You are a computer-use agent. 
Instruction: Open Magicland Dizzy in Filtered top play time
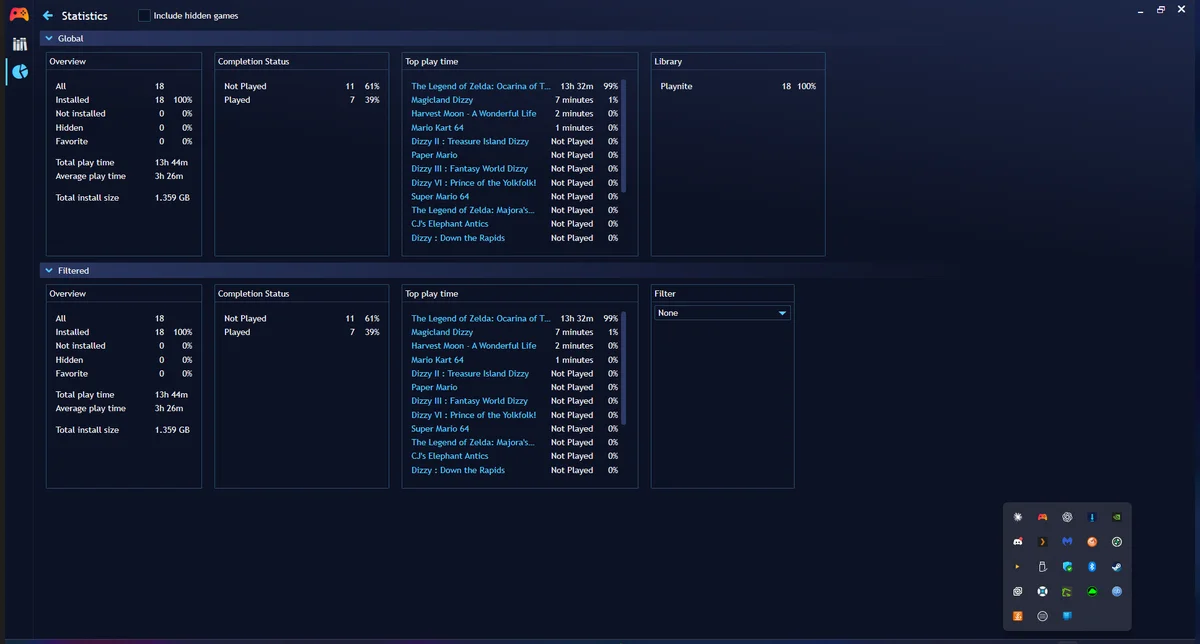pos(442,332)
